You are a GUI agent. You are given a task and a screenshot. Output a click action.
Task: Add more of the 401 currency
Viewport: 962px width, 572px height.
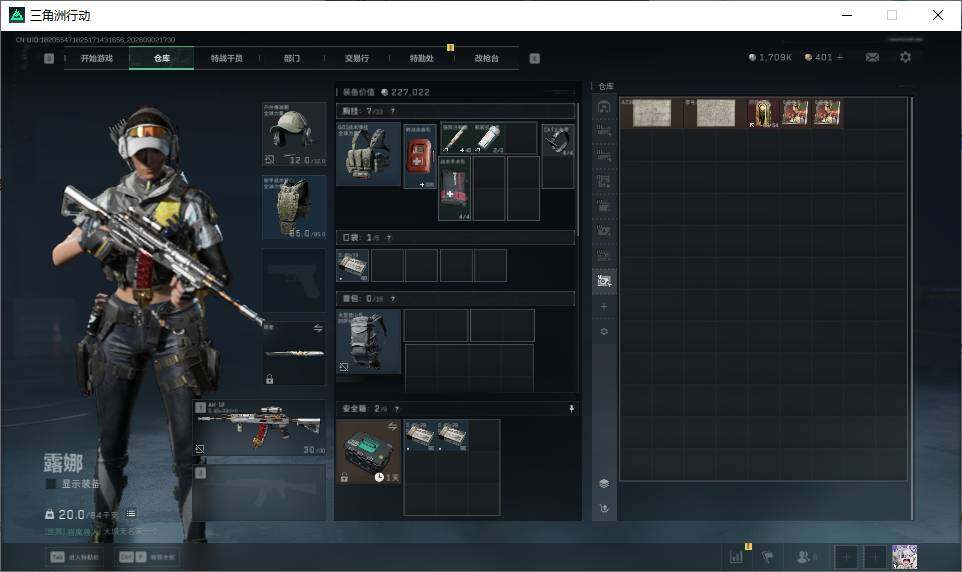pos(840,57)
